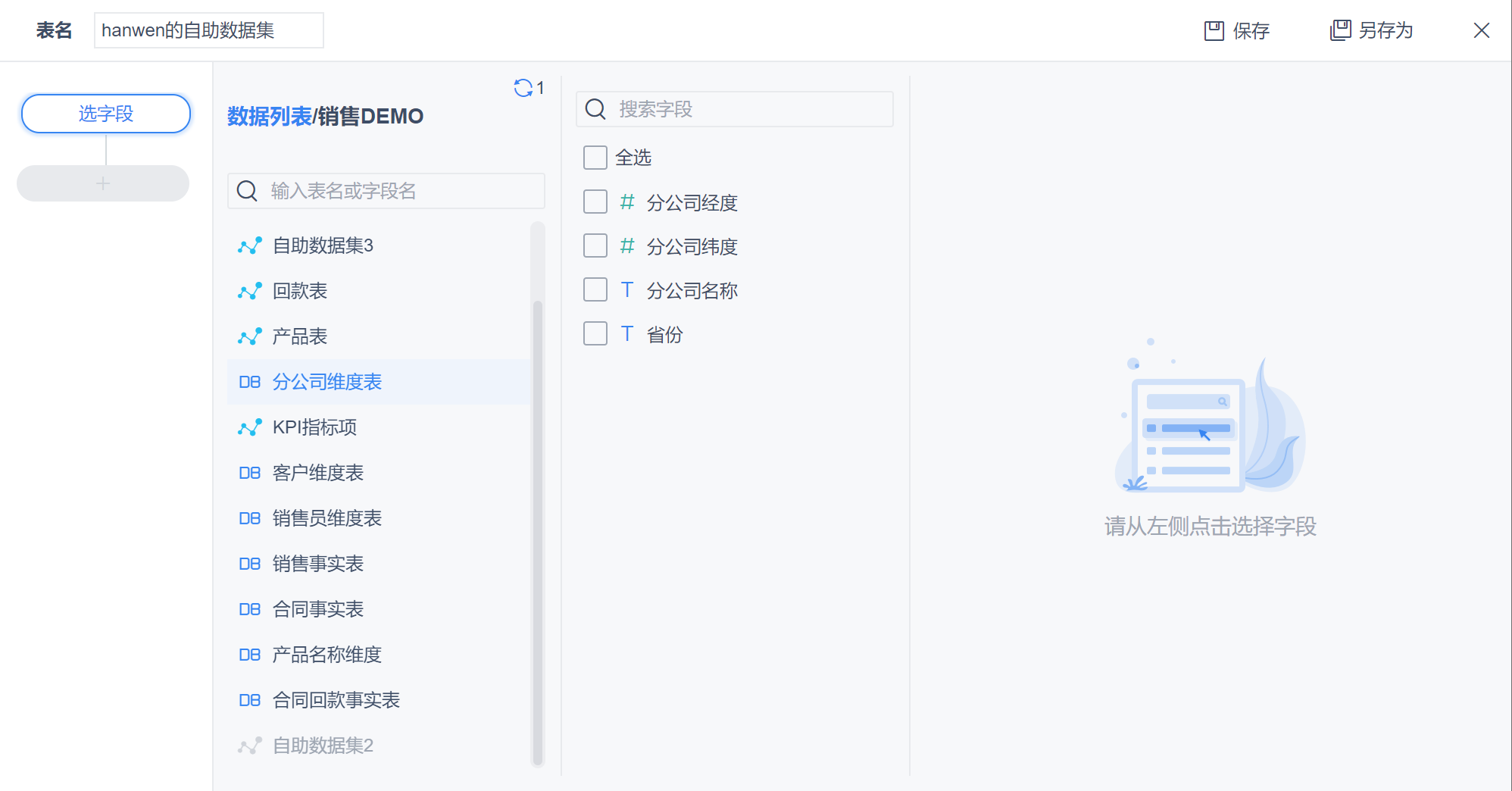The image size is (1512, 791).
Task: Click the plus button to add a step
Action: pyautogui.click(x=103, y=183)
